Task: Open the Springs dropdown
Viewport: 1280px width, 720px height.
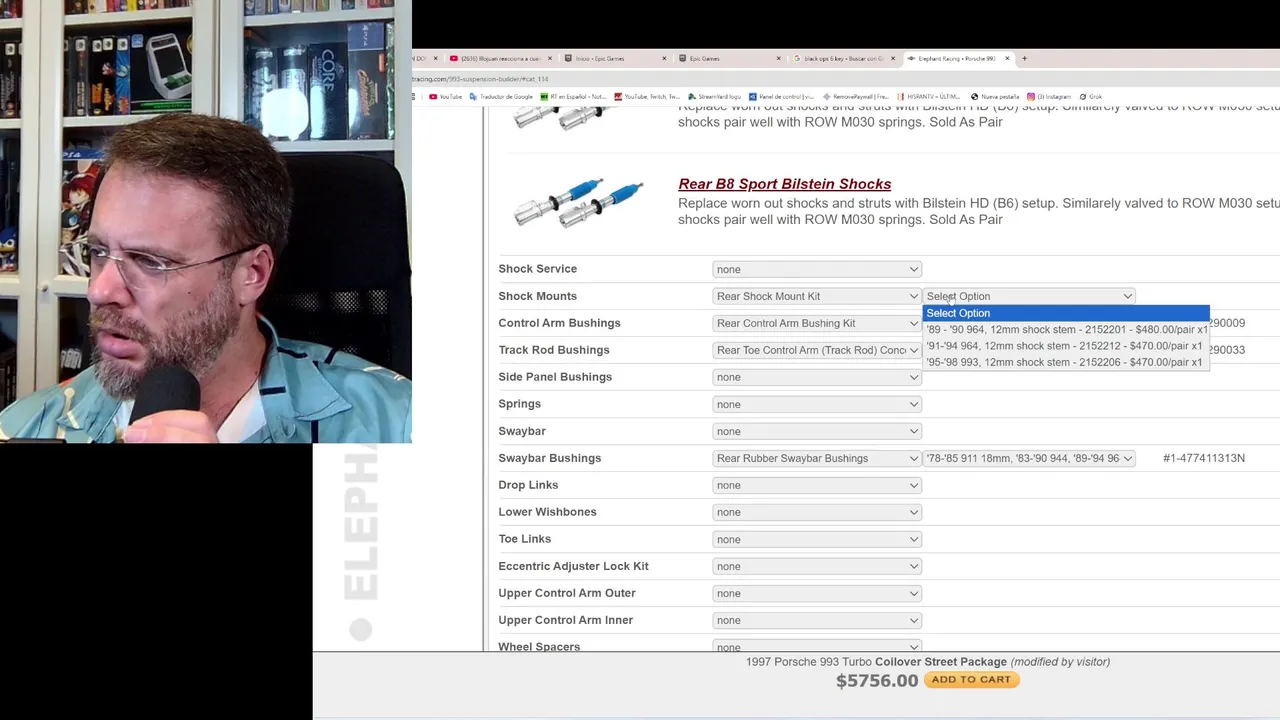Action: [816, 404]
